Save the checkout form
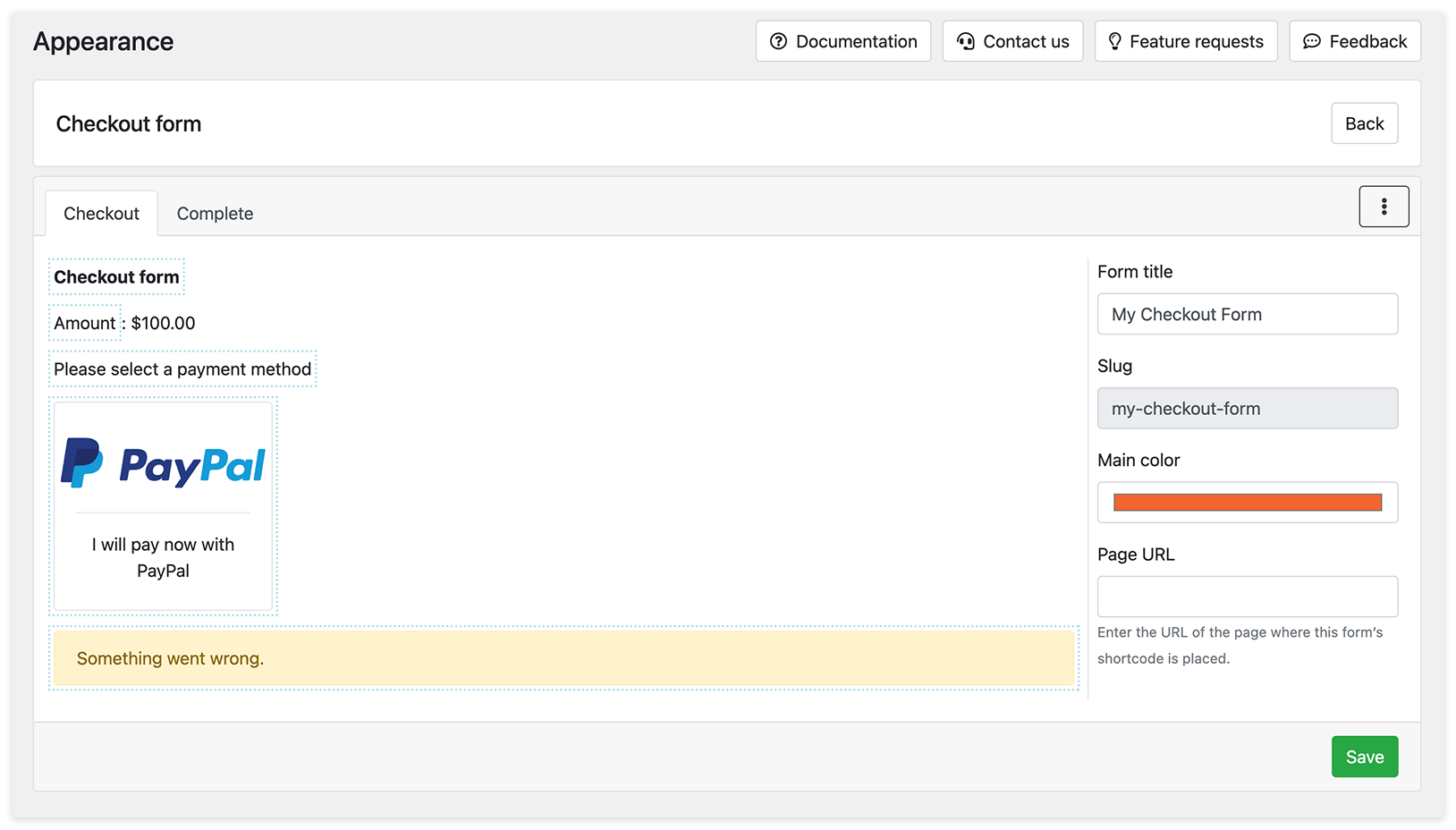The width and height of the screenshot is (1456, 830). pyautogui.click(x=1364, y=757)
